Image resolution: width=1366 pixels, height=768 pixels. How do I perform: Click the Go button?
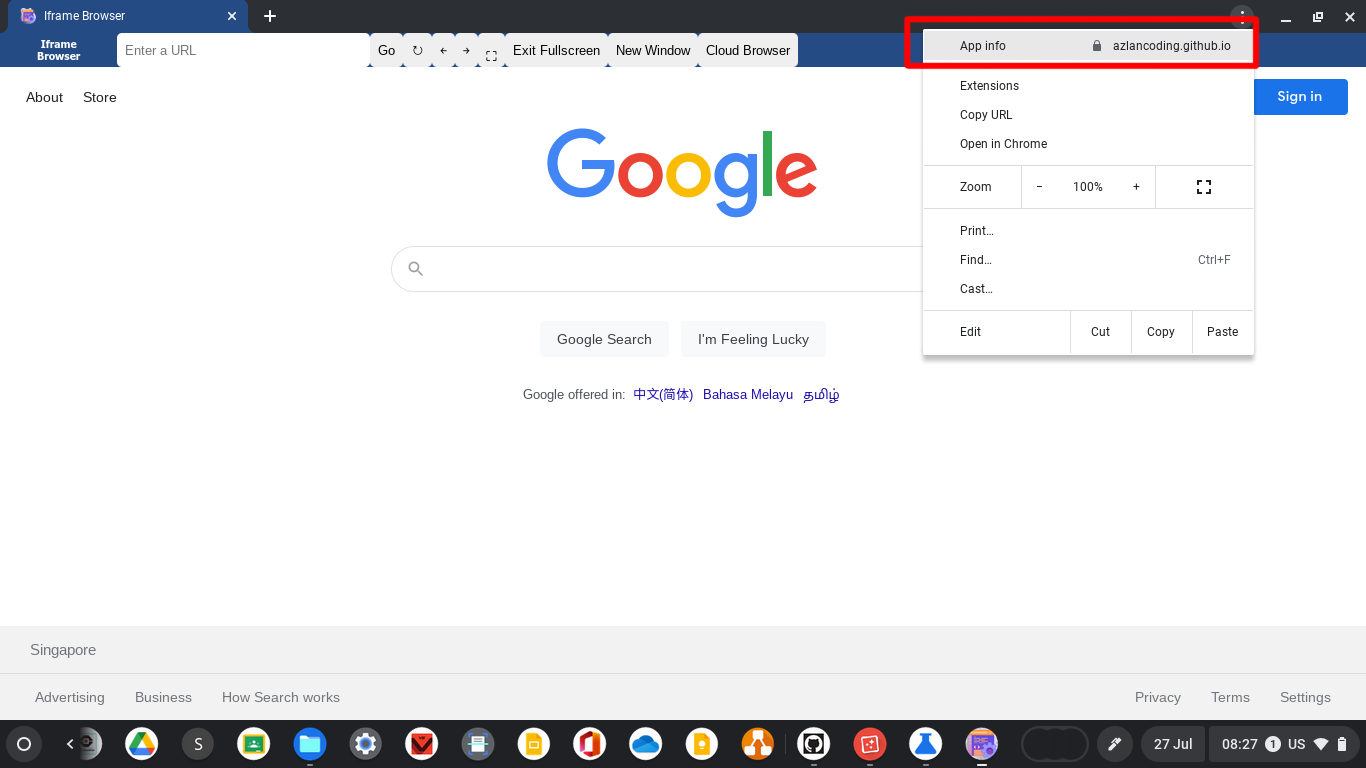[386, 50]
